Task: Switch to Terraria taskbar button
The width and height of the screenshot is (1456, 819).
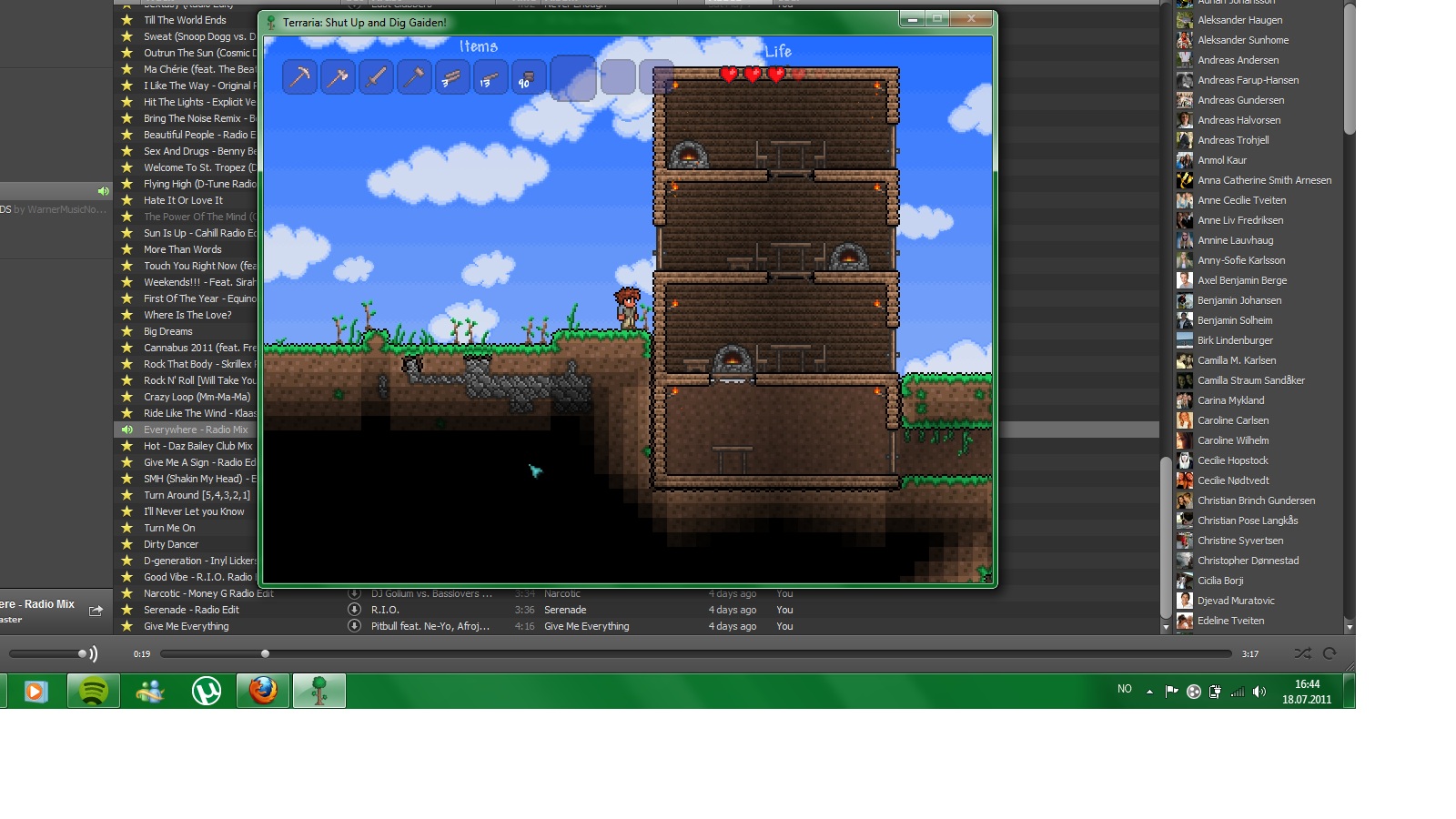Action: click(x=319, y=691)
